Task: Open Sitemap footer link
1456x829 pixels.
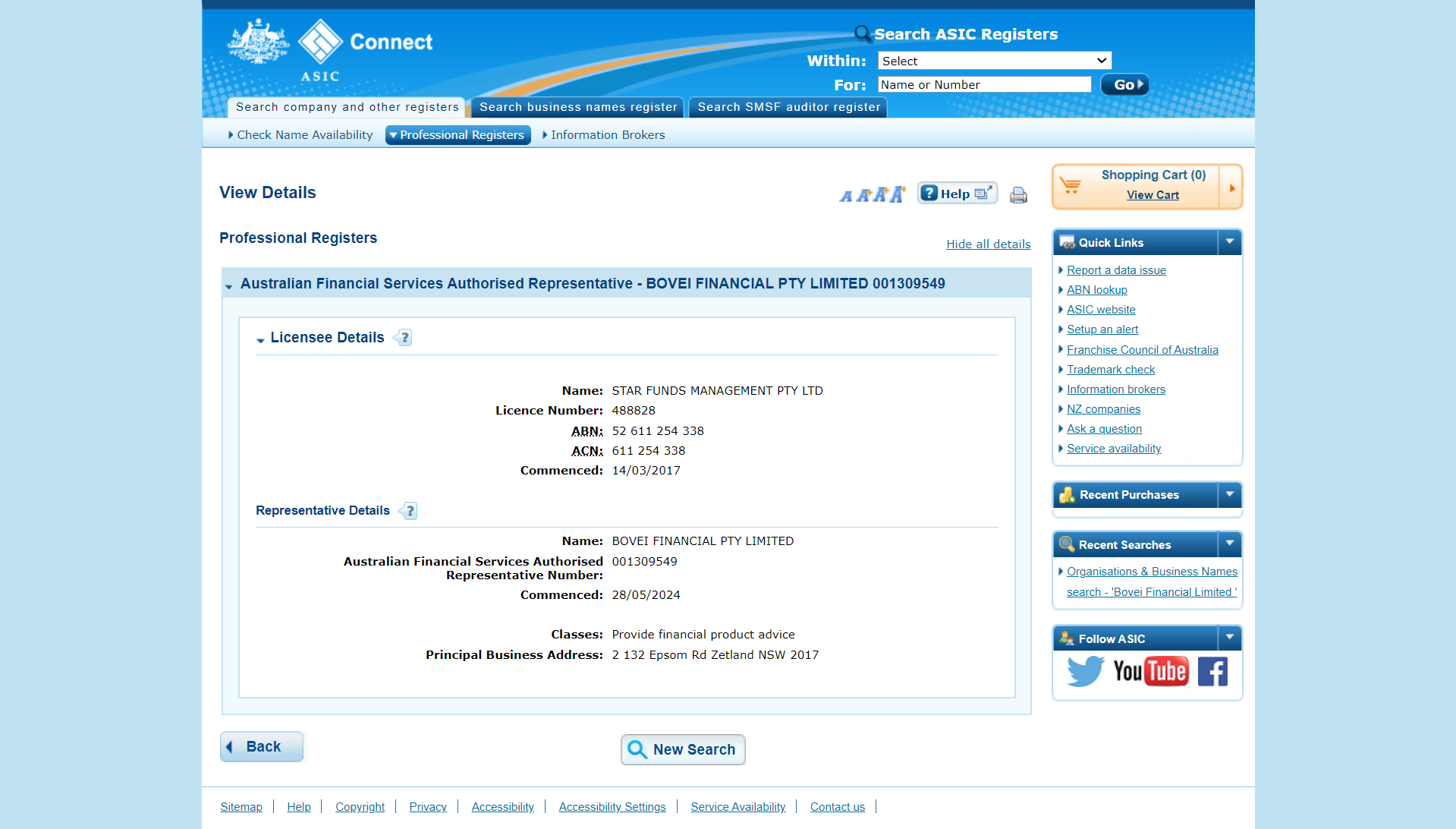Action: pos(241,807)
